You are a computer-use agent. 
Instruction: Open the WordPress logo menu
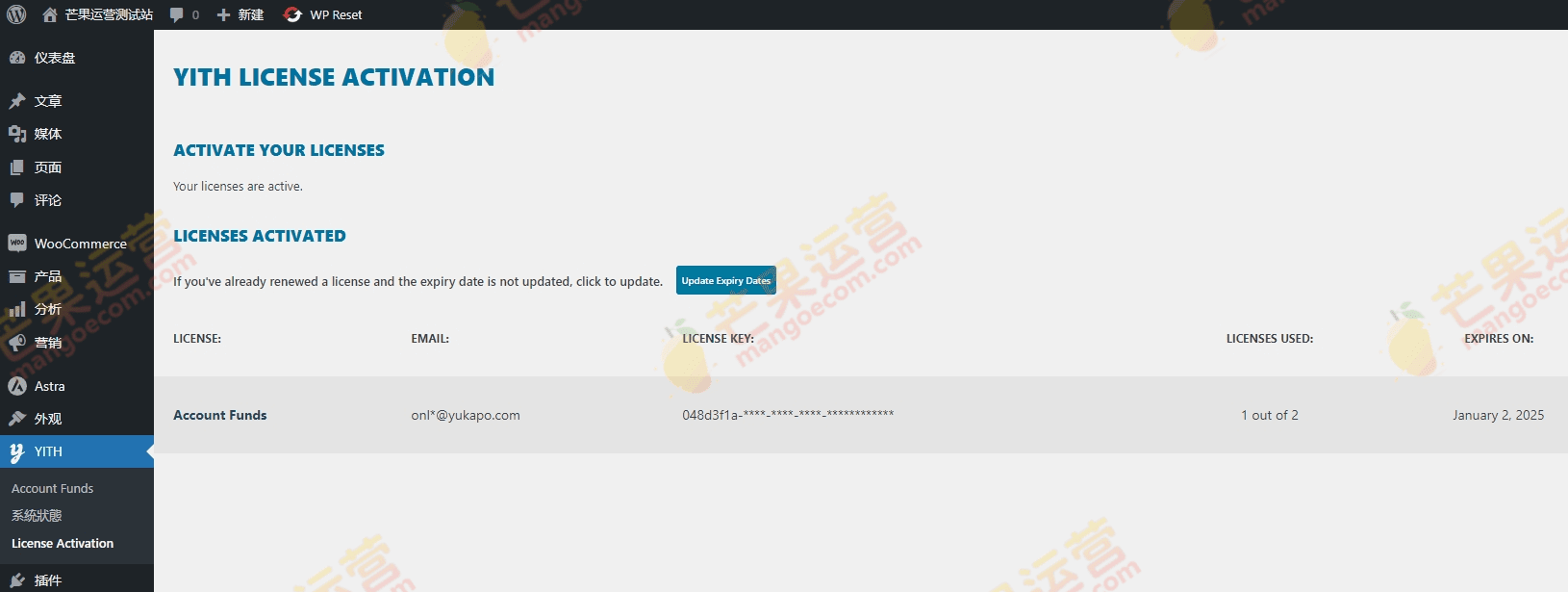16,14
